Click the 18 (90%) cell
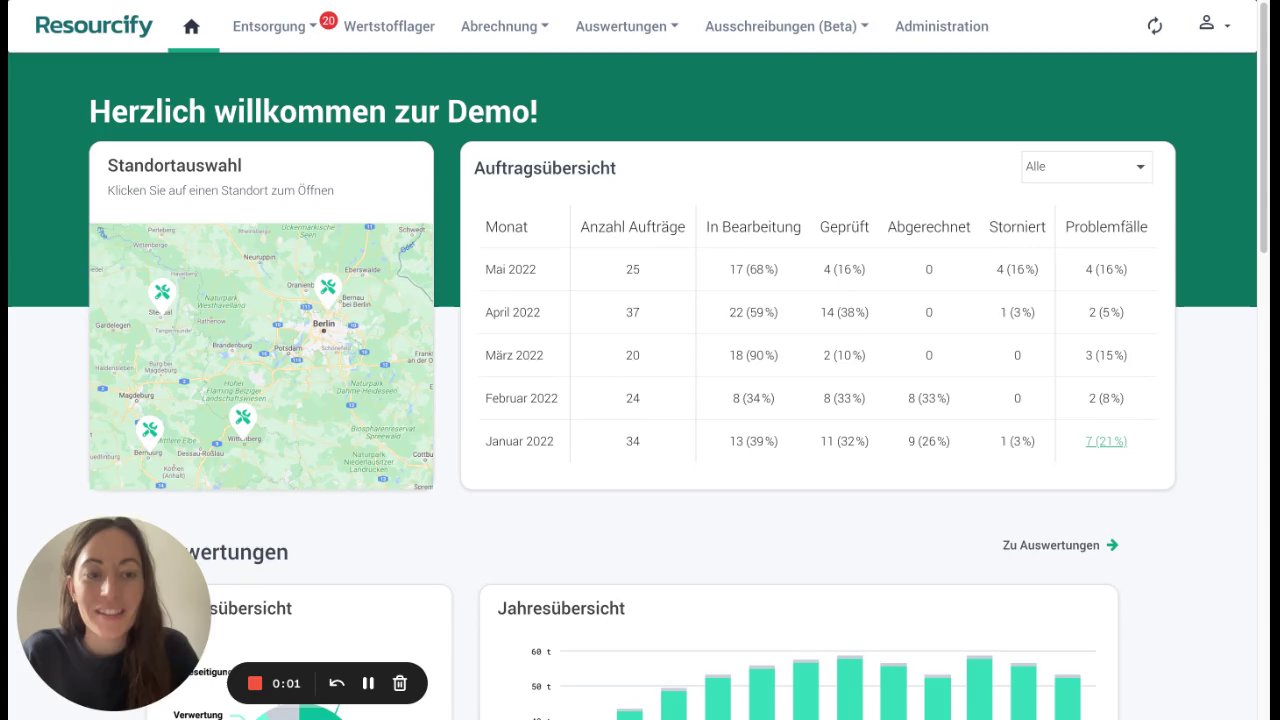The height and width of the screenshot is (720, 1280). click(753, 355)
